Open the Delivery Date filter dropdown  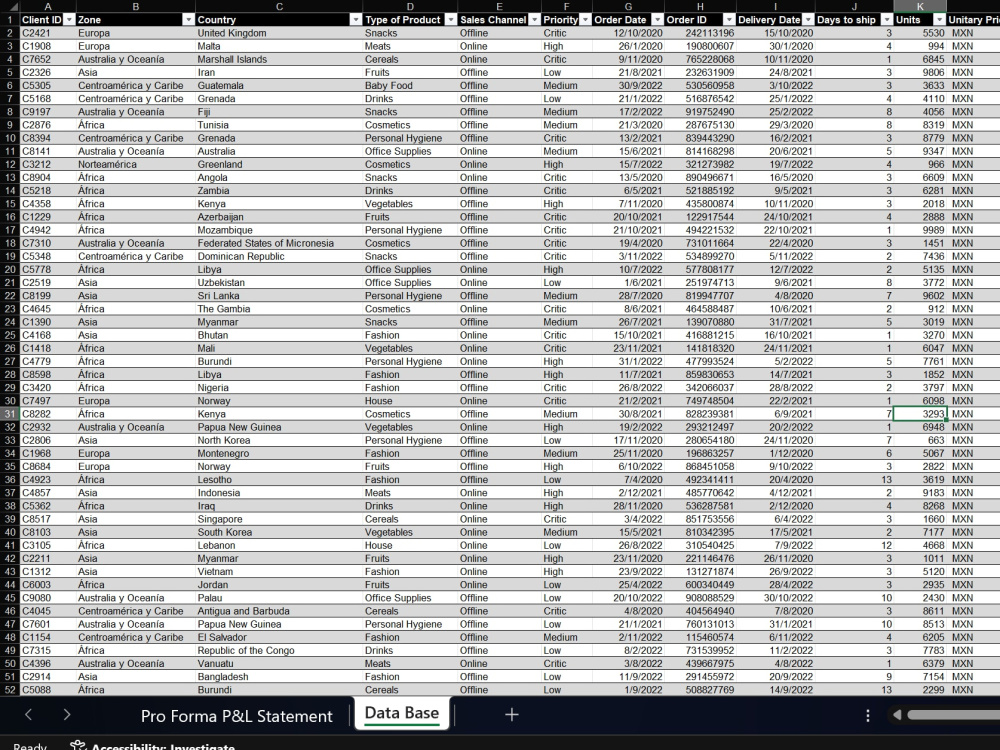(x=808, y=20)
